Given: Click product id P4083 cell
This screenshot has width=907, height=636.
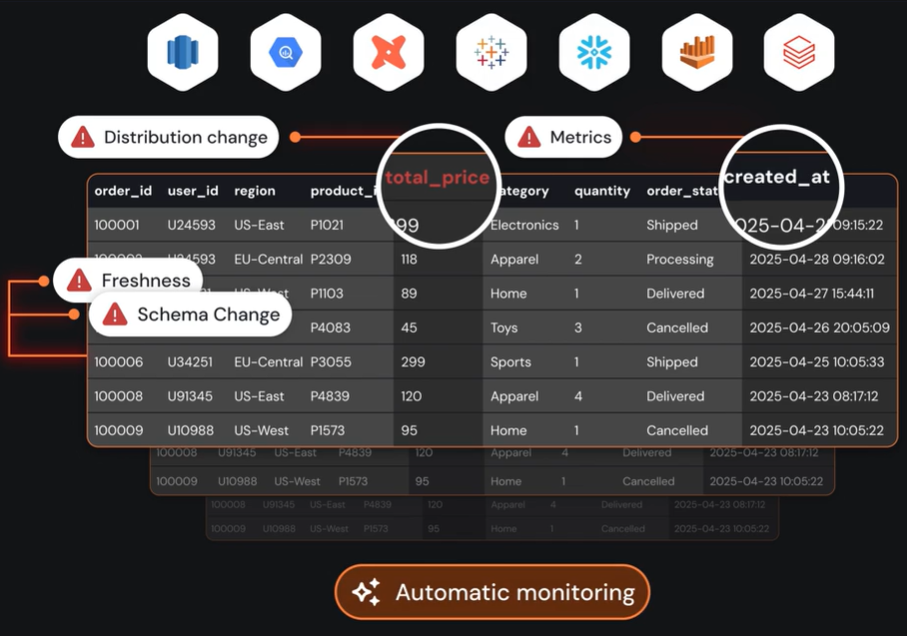Looking at the screenshot, I should 330,327.
